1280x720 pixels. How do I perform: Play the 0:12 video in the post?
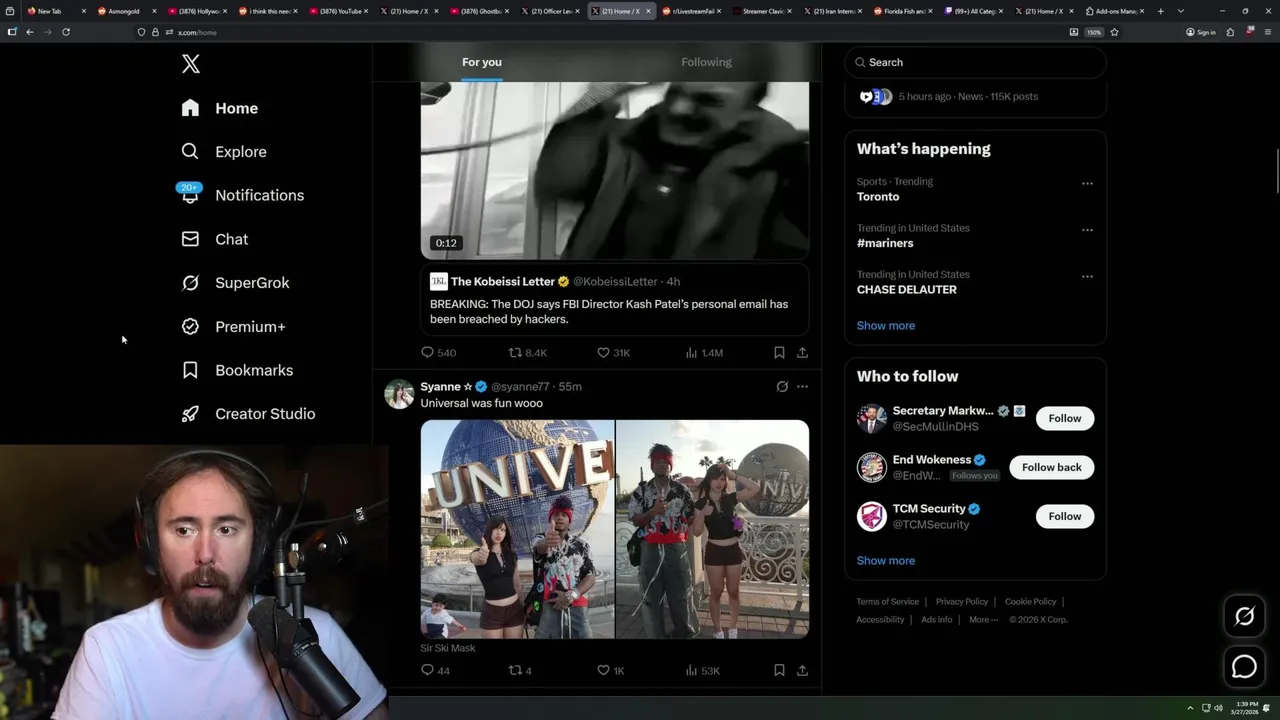click(614, 170)
